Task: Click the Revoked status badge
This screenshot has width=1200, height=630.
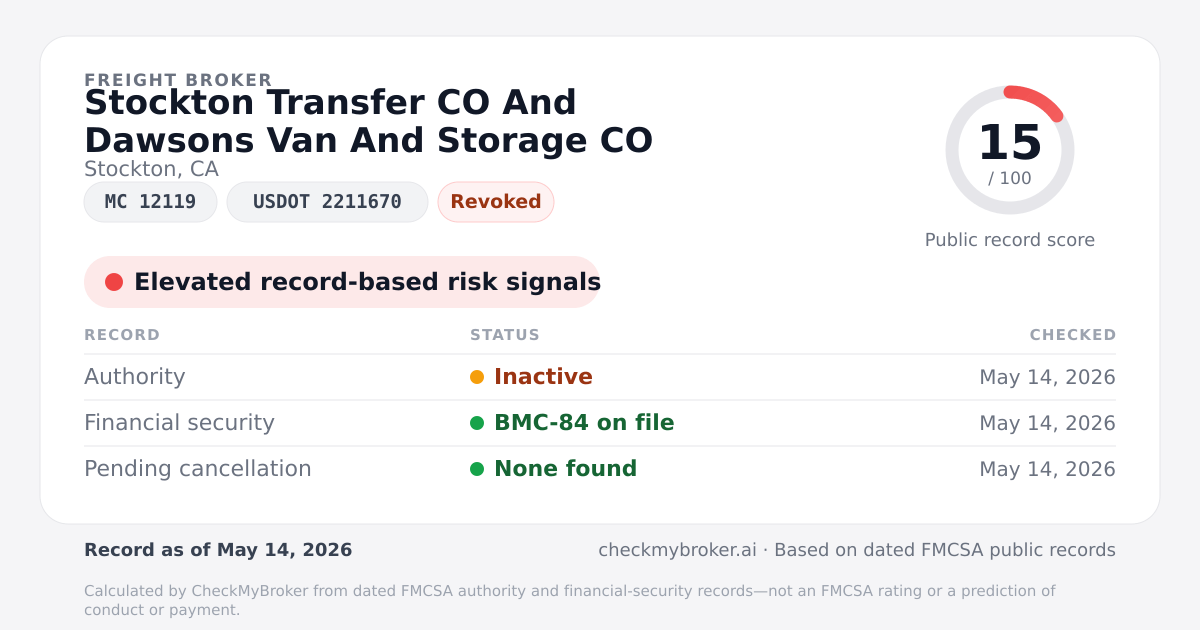Action: pos(496,202)
